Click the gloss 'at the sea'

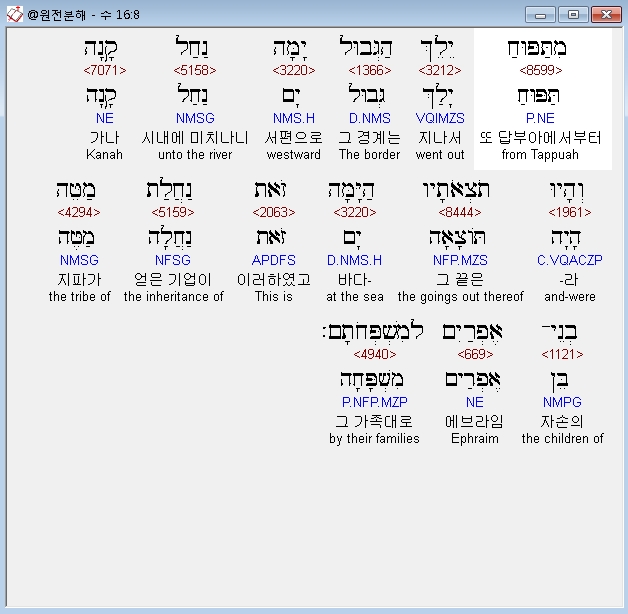click(354, 297)
